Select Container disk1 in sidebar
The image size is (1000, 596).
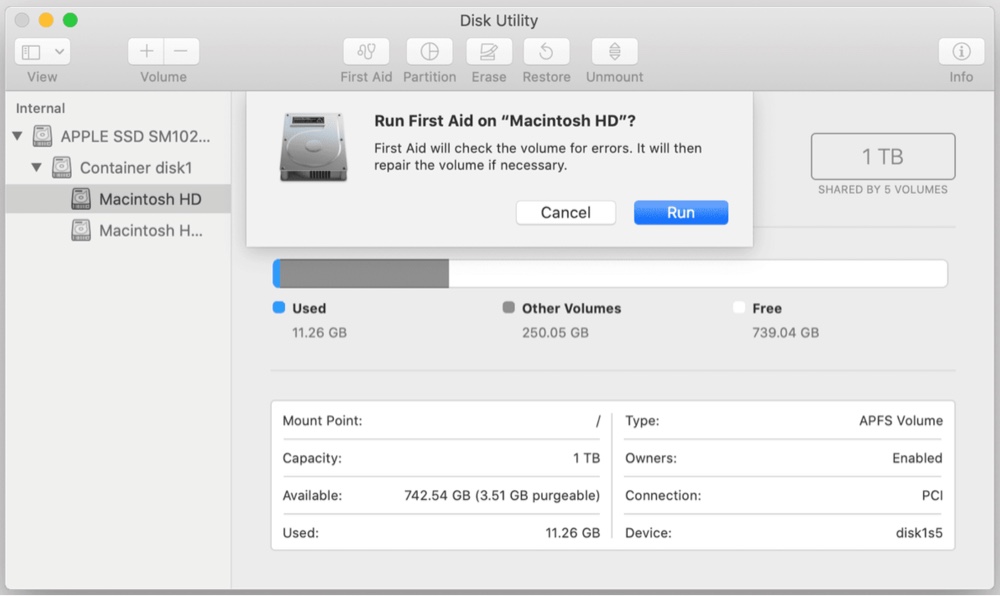135,168
